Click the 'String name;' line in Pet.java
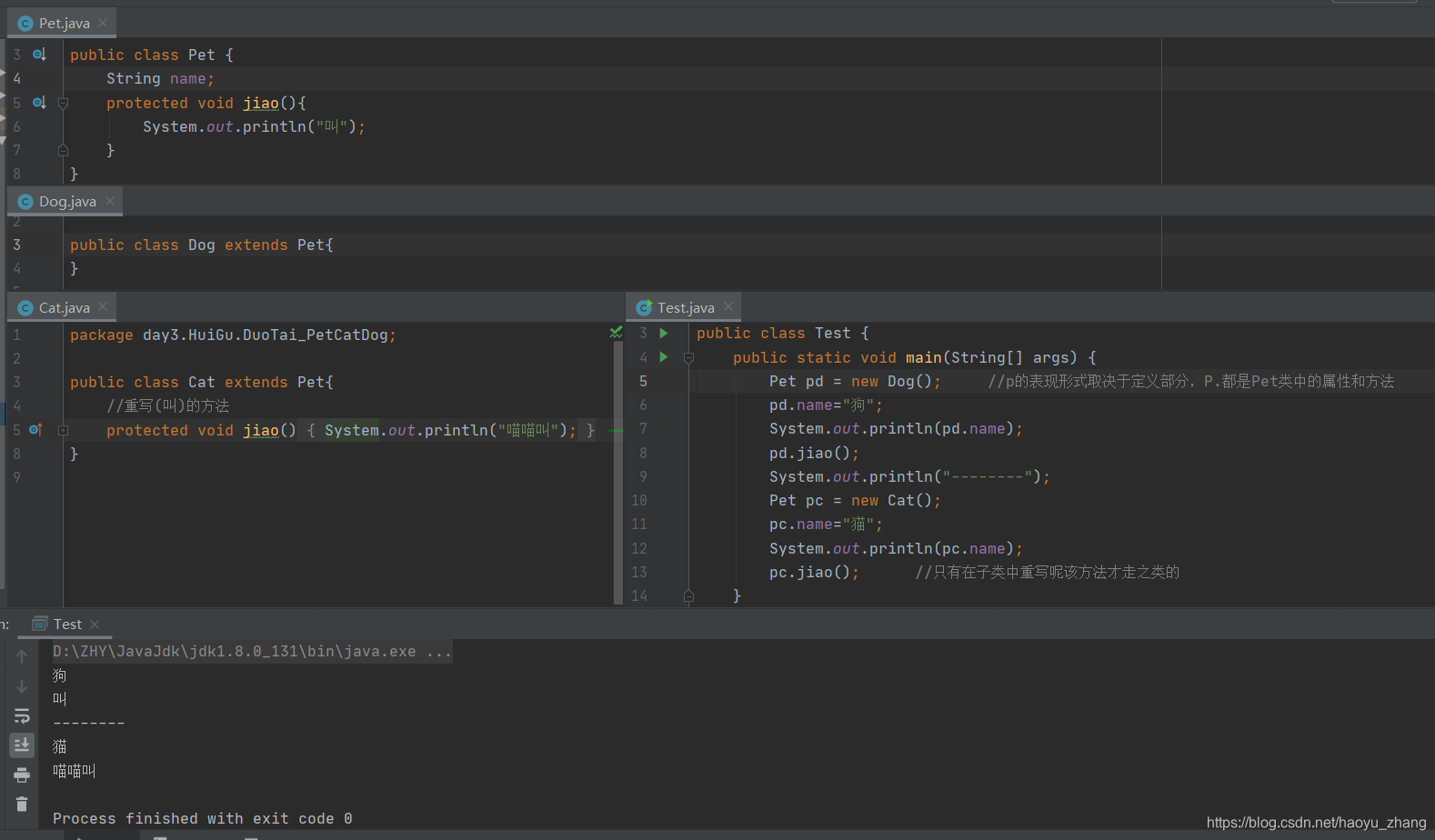Image resolution: width=1435 pixels, height=840 pixels. [160, 79]
